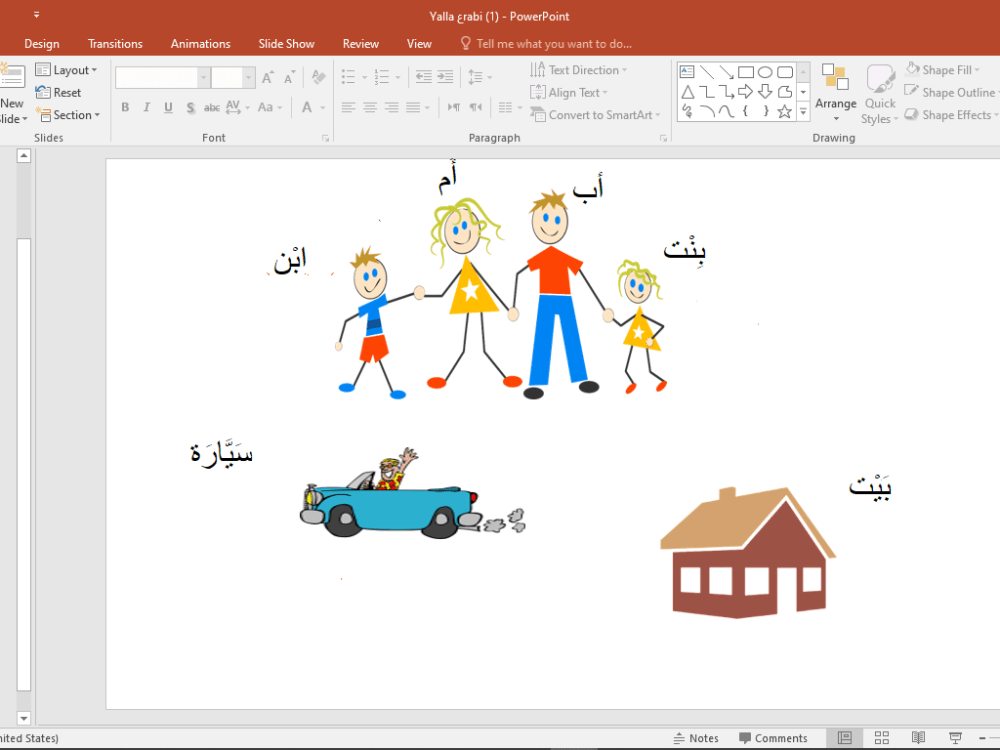Click the Increase Font Size icon

[268, 77]
